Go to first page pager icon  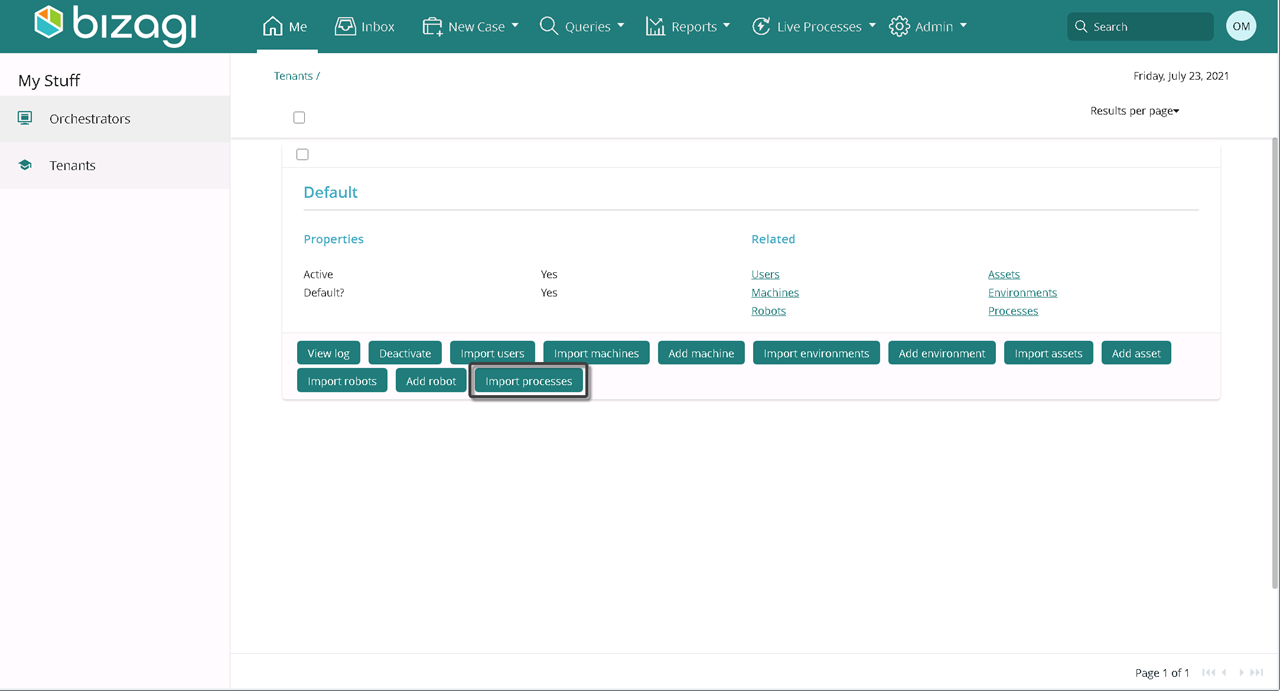[x=1209, y=673]
